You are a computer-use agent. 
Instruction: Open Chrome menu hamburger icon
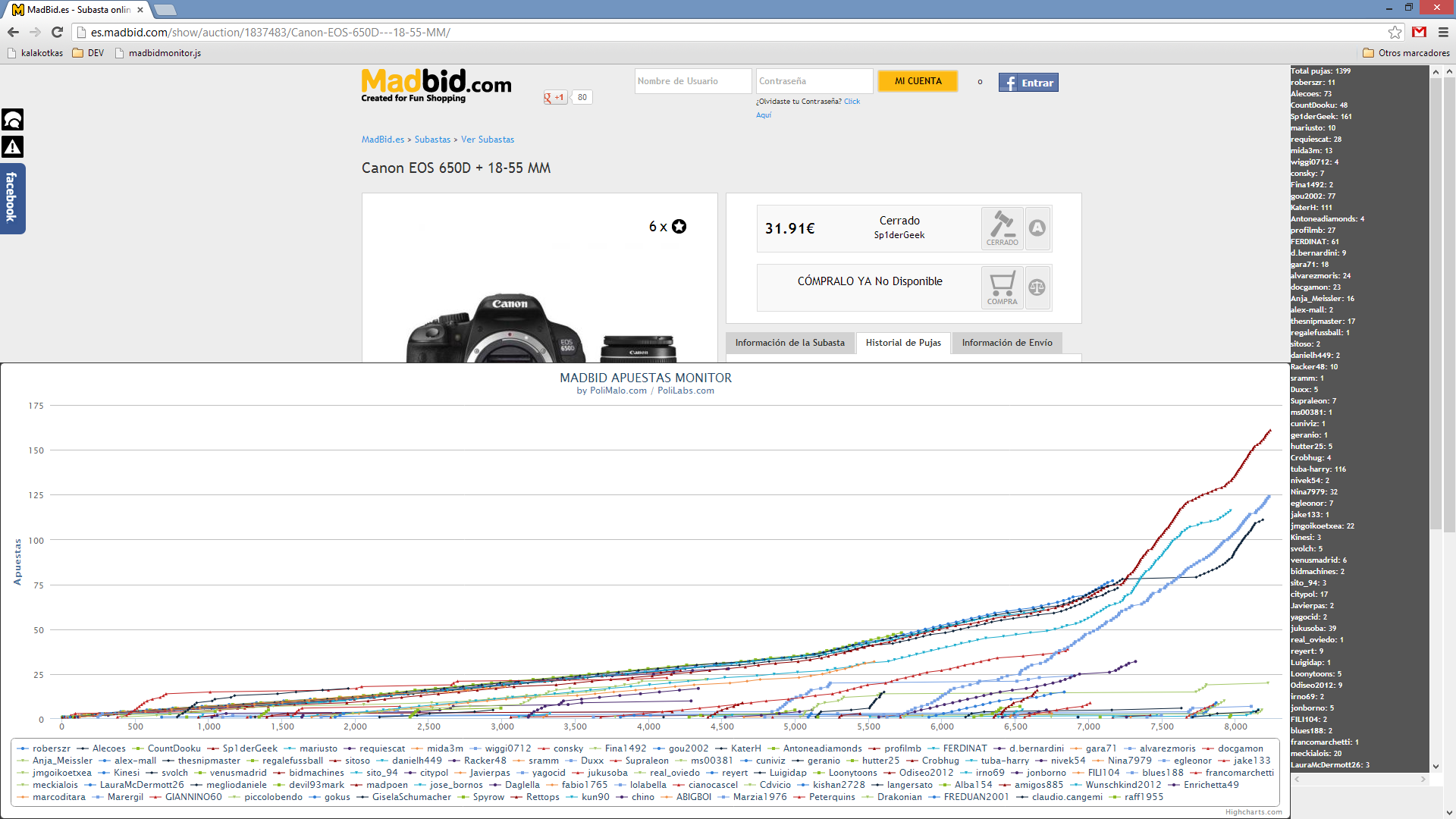(x=1443, y=32)
